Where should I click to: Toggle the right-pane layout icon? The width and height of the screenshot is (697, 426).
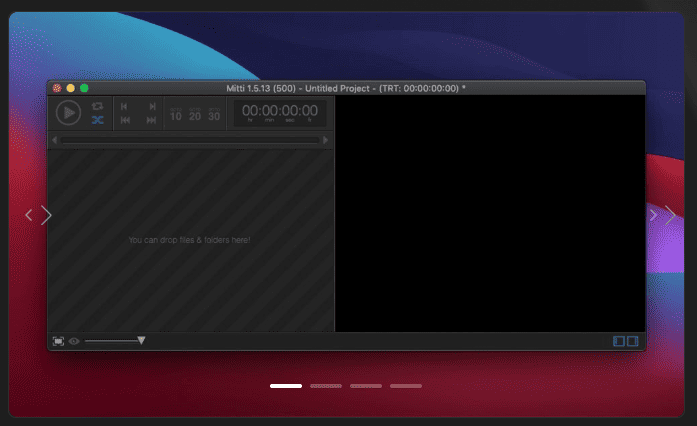tap(633, 341)
